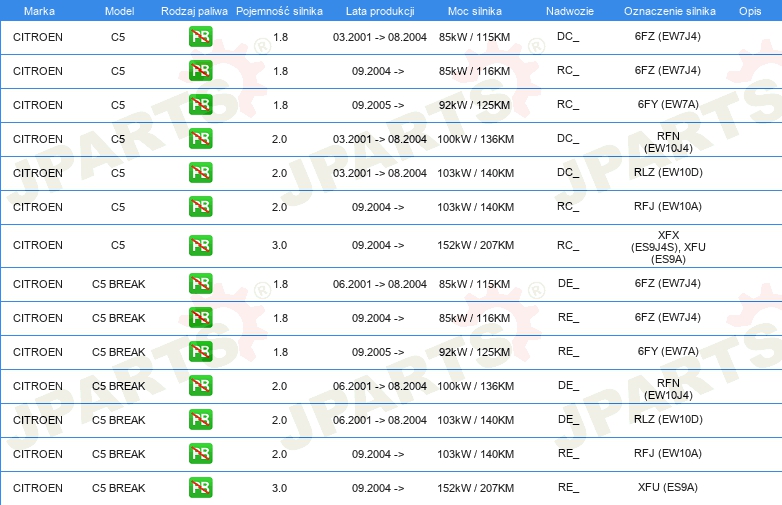Select 09.2005 -> in the C5 RC_ row

[x=378, y=105]
